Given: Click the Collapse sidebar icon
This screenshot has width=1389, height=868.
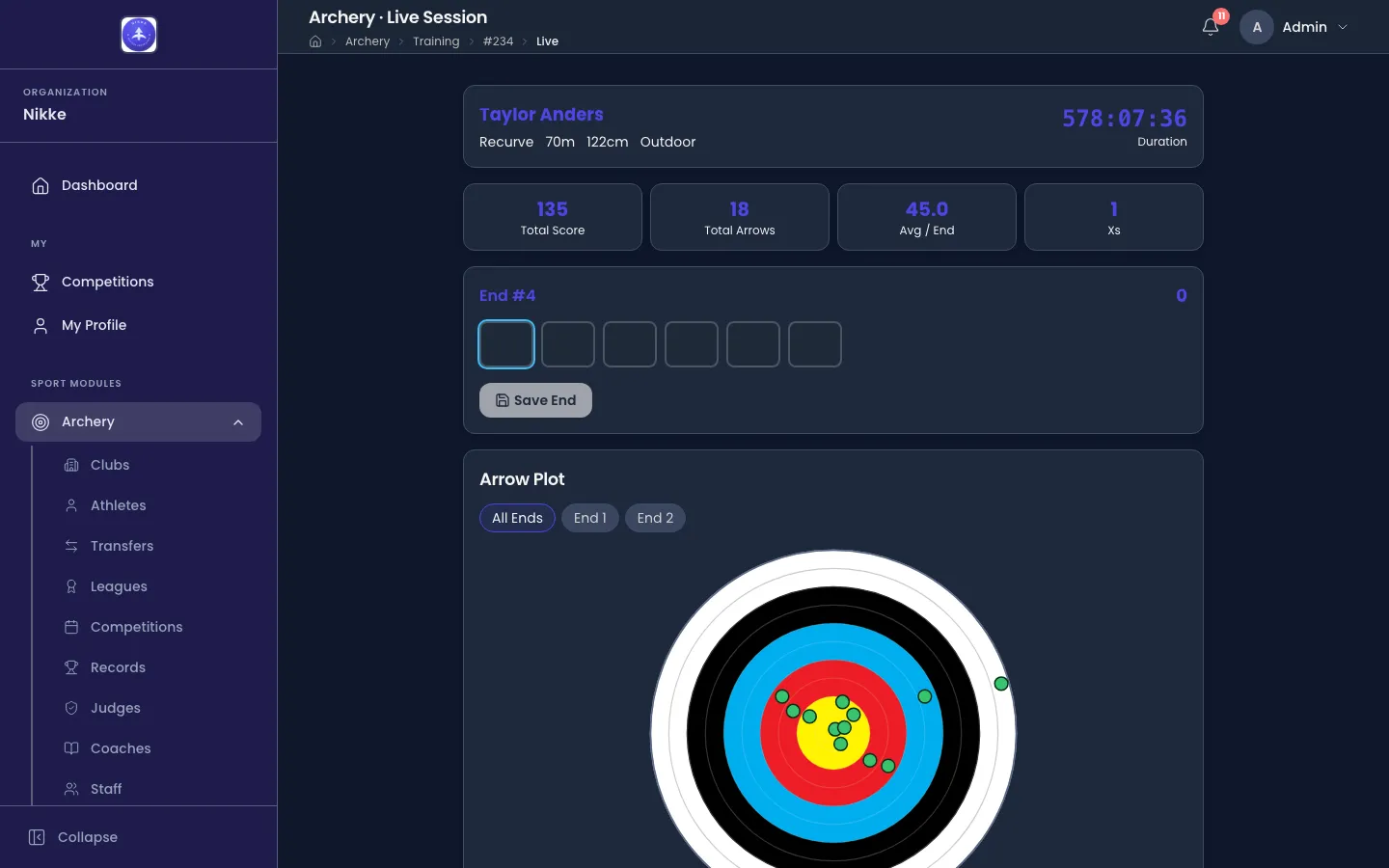Looking at the screenshot, I should [x=37, y=837].
